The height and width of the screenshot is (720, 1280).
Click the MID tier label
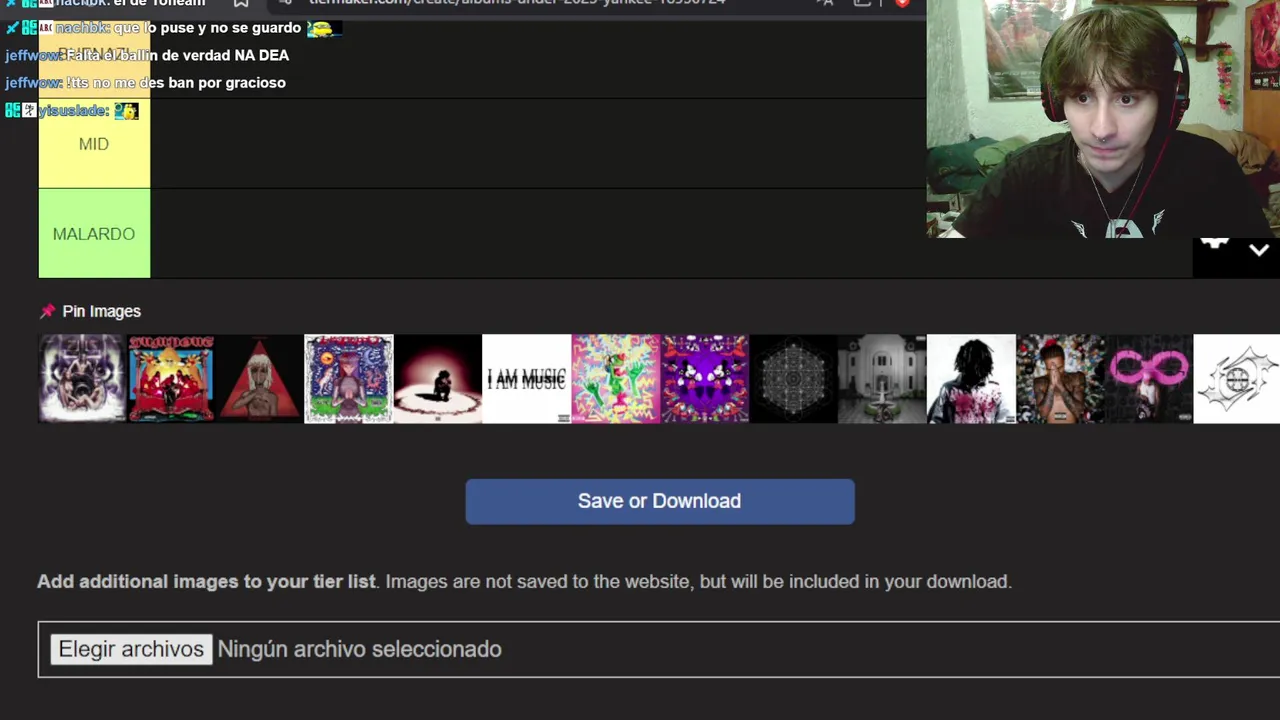94,144
